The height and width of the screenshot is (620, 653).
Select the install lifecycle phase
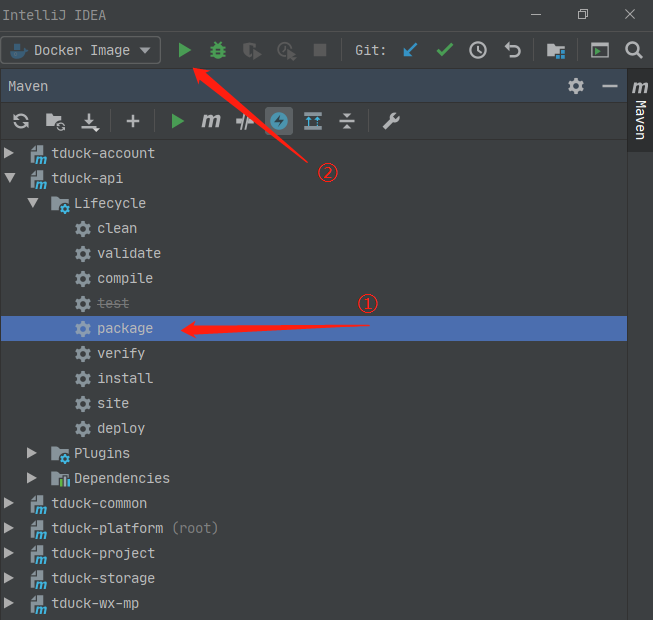pyautogui.click(x=125, y=378)
